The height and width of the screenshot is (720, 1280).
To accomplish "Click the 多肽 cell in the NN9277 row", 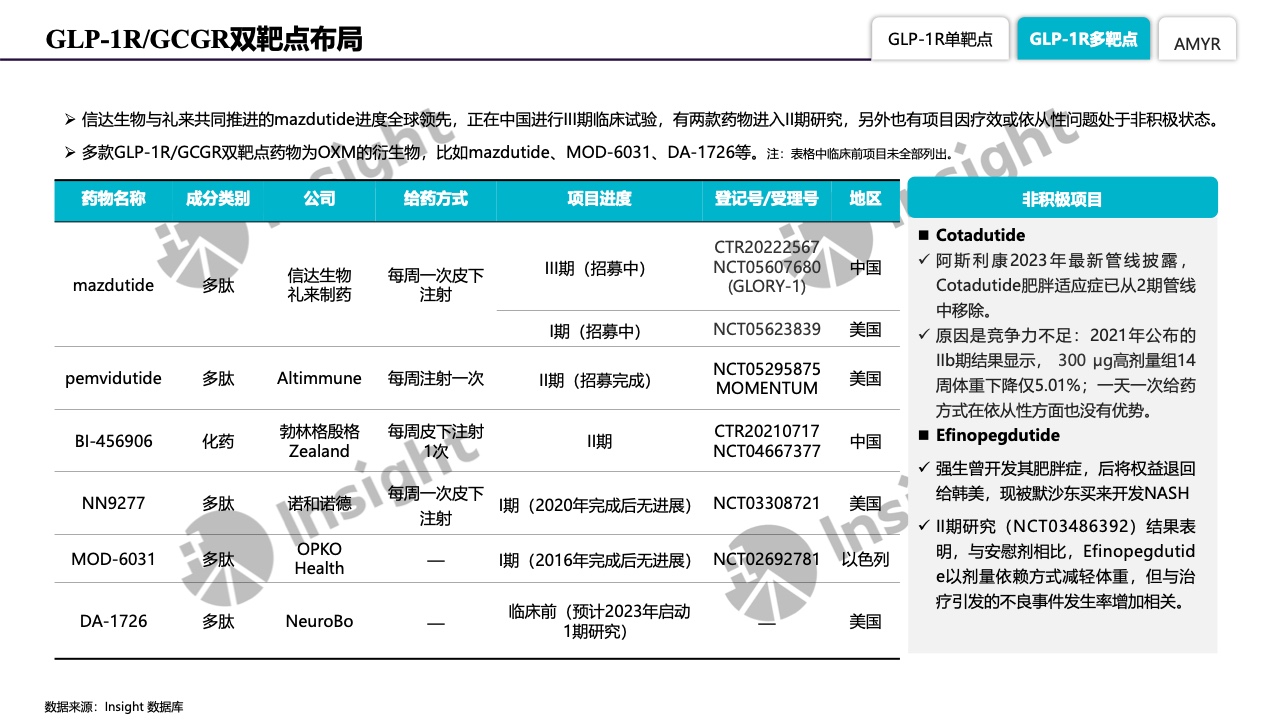I will coord(218,503).
